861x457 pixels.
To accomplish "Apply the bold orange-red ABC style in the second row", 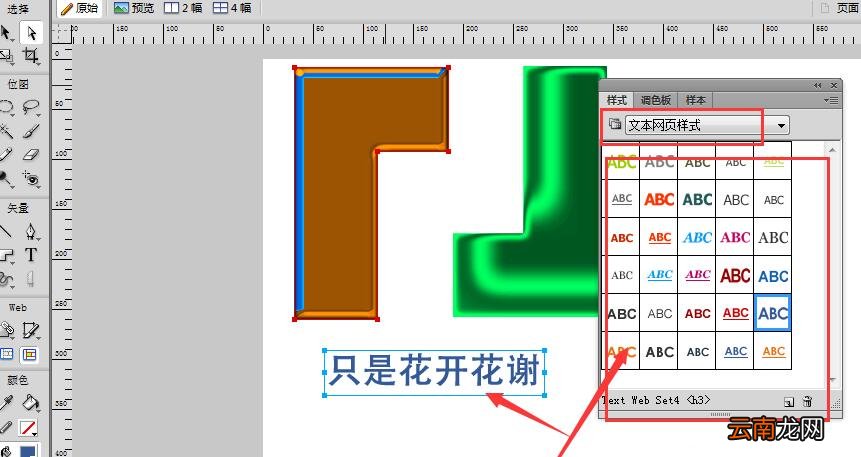I will point(659,199).
